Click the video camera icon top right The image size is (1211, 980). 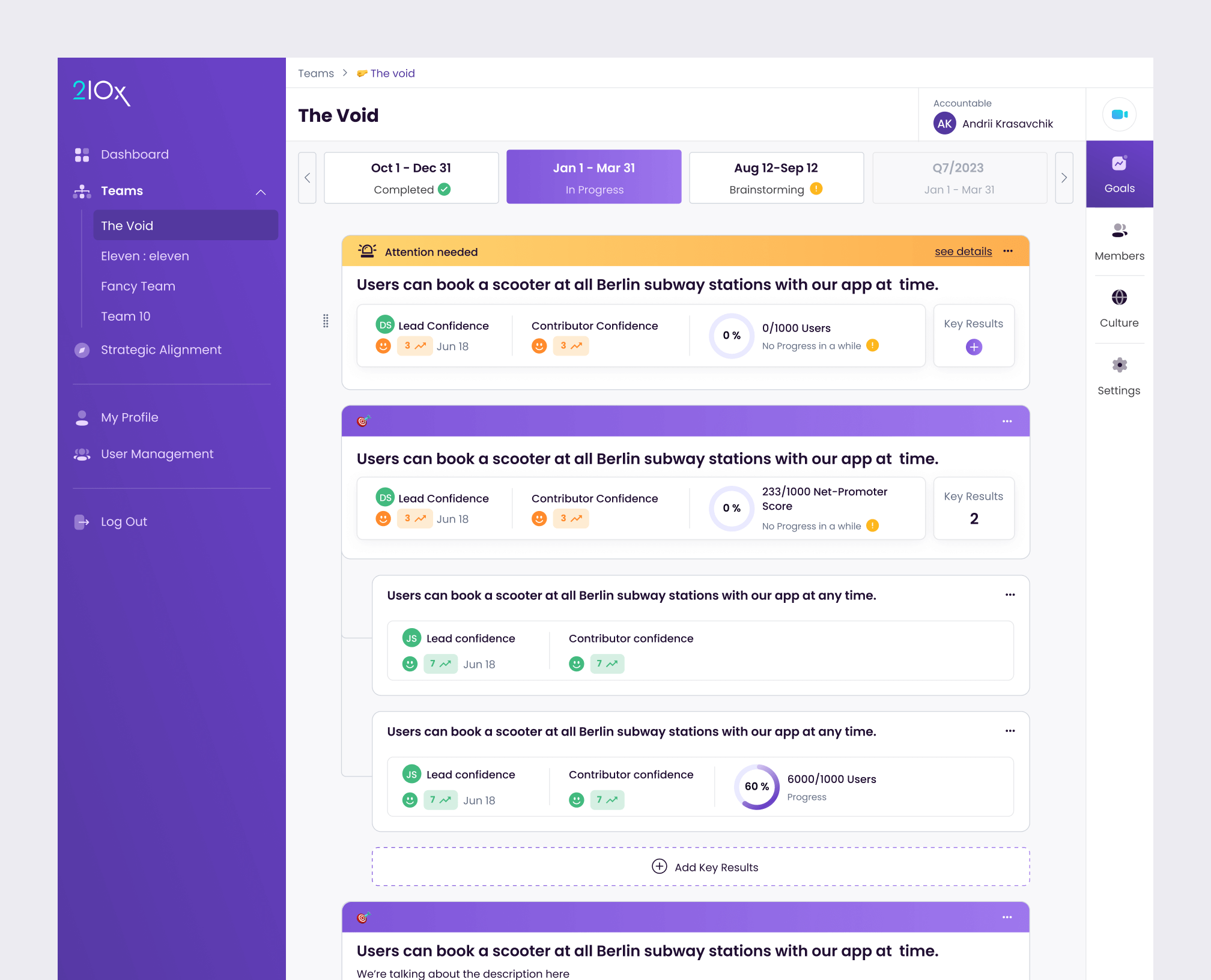1119,114
